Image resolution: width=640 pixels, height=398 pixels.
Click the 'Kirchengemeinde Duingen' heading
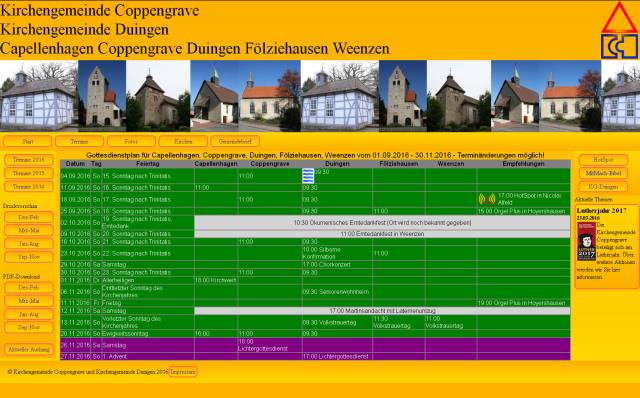[x=84, y=29]
